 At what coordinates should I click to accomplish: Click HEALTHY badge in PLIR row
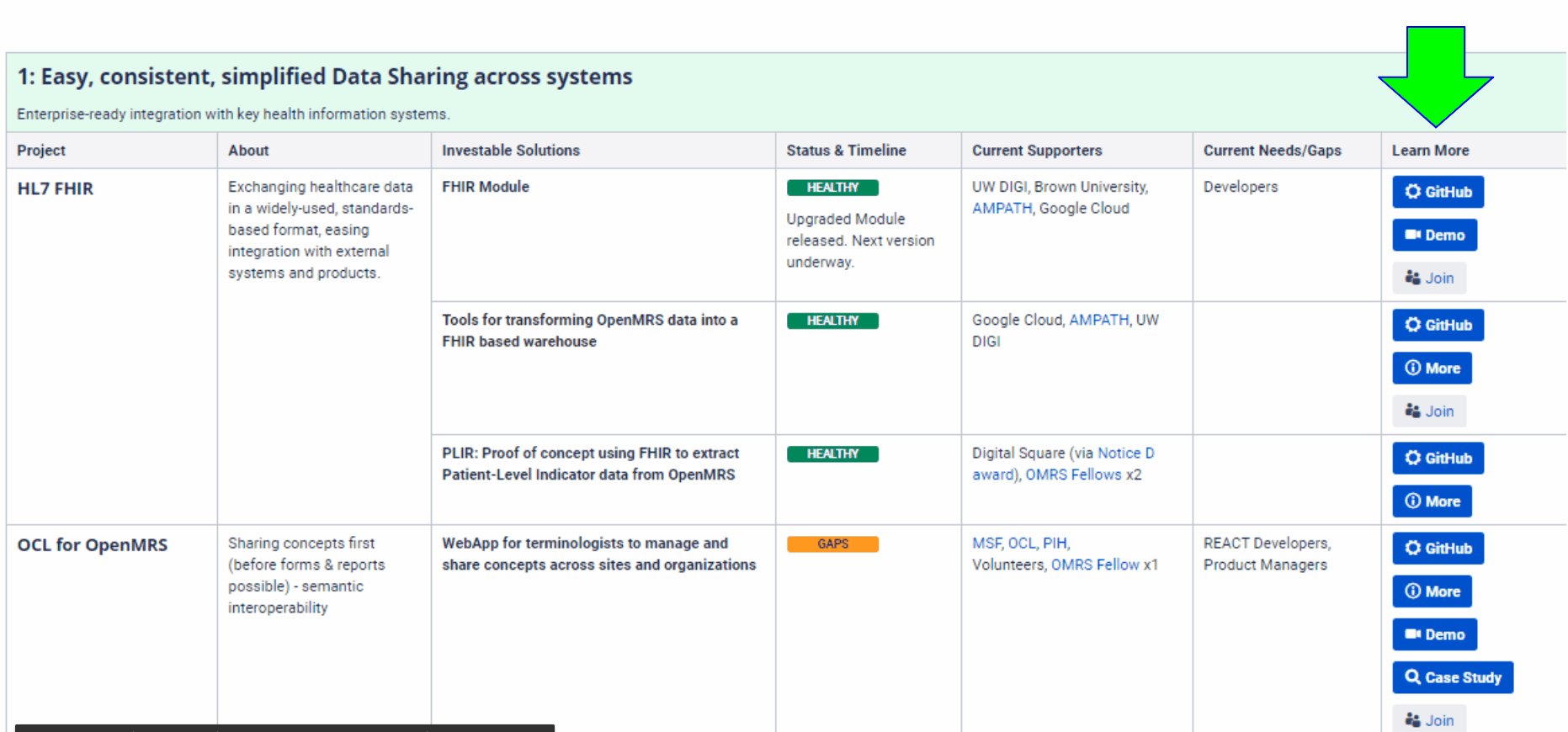pyautogui.click(x=832, y=454)
